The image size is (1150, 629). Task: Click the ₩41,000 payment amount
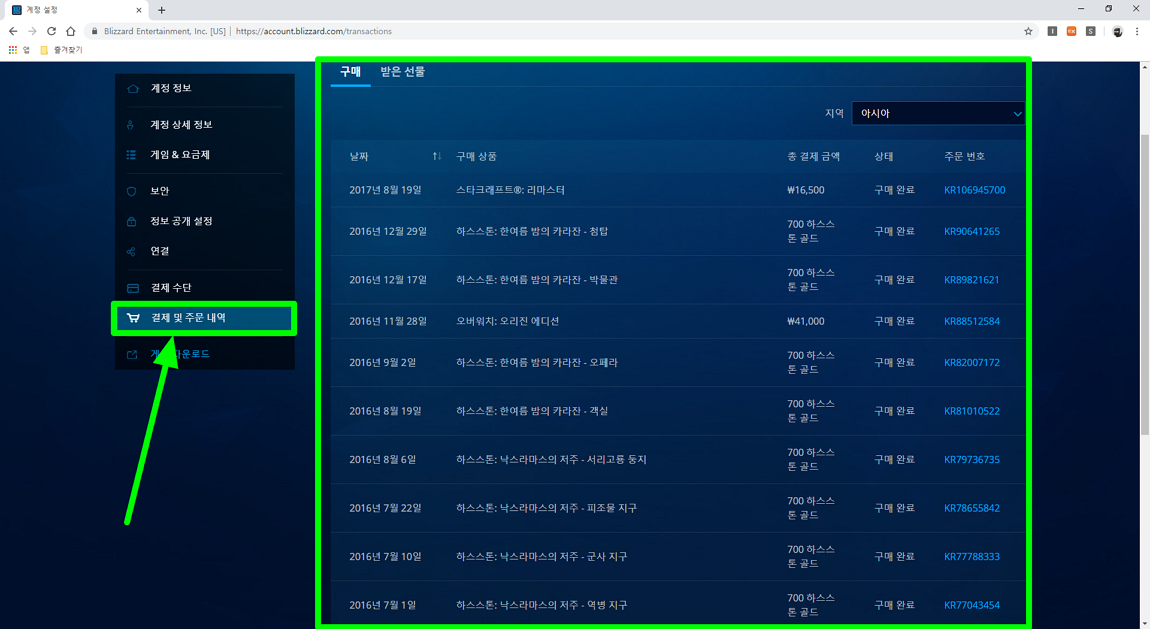click(x=805, y=321)
